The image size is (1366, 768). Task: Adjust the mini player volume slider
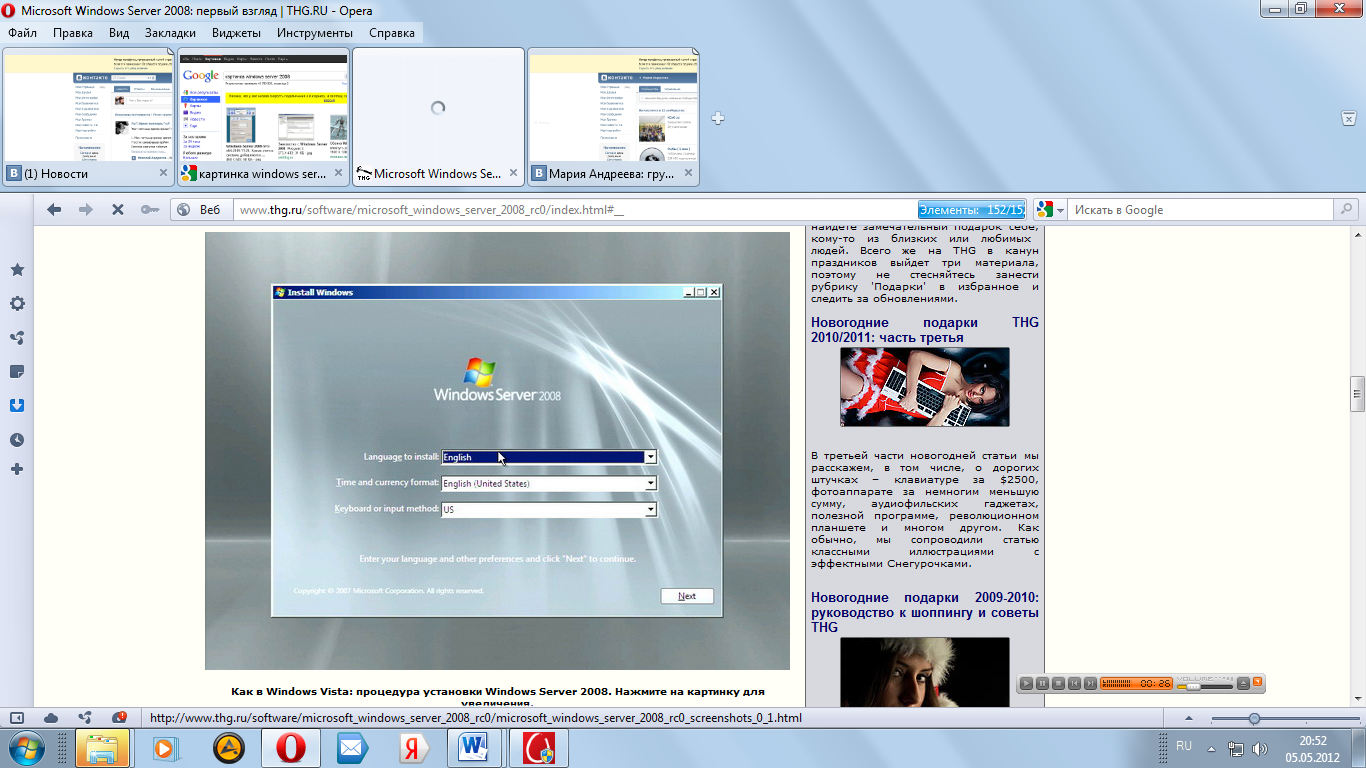pyautogui.click(x=1194, y=687)
